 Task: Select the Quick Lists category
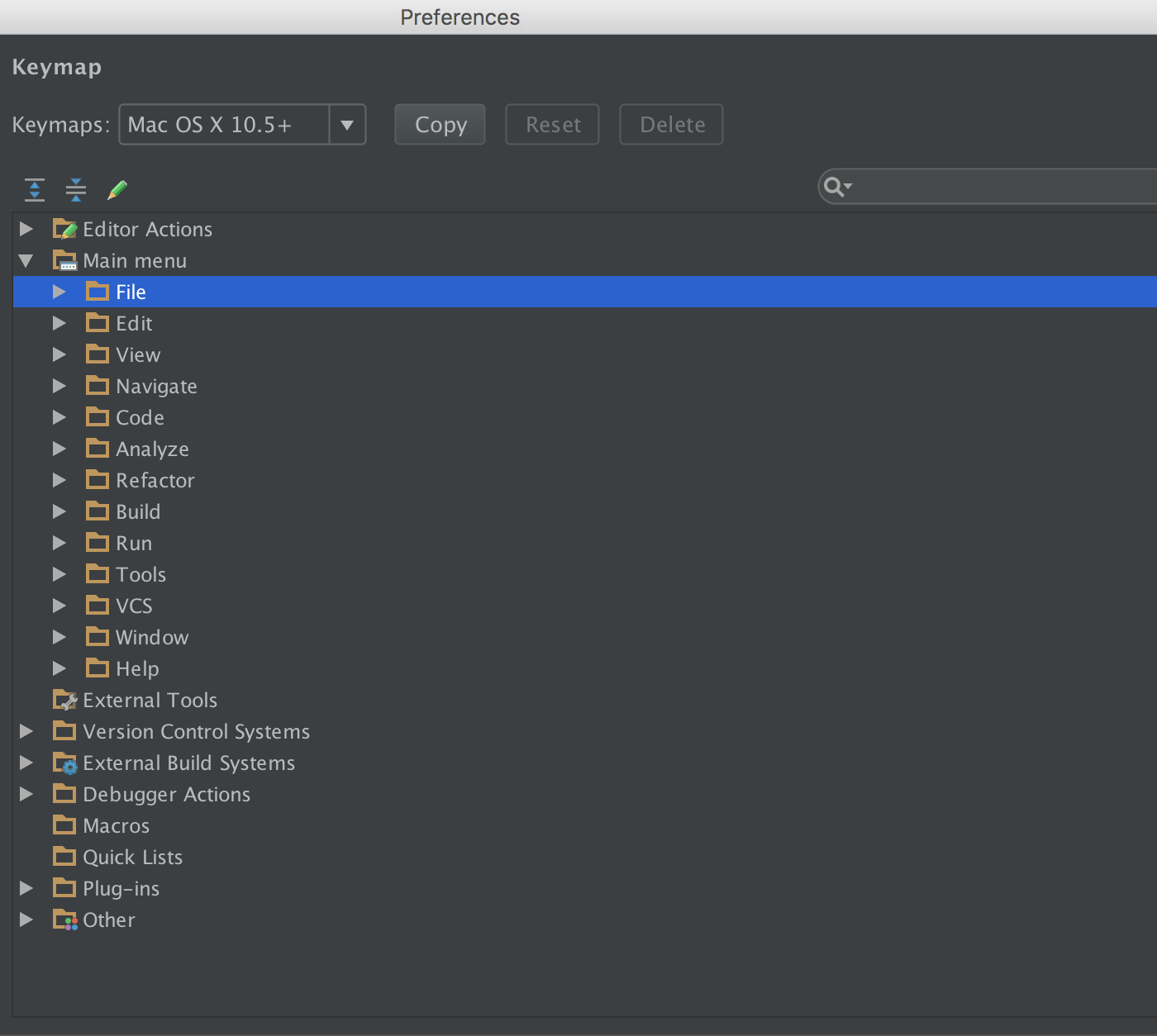132,857
